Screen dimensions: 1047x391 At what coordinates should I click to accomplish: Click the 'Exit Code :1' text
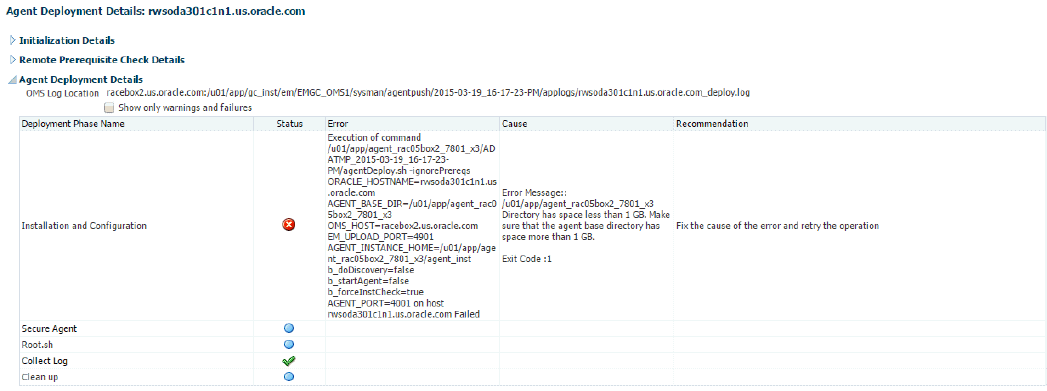(x=527, y=258)
